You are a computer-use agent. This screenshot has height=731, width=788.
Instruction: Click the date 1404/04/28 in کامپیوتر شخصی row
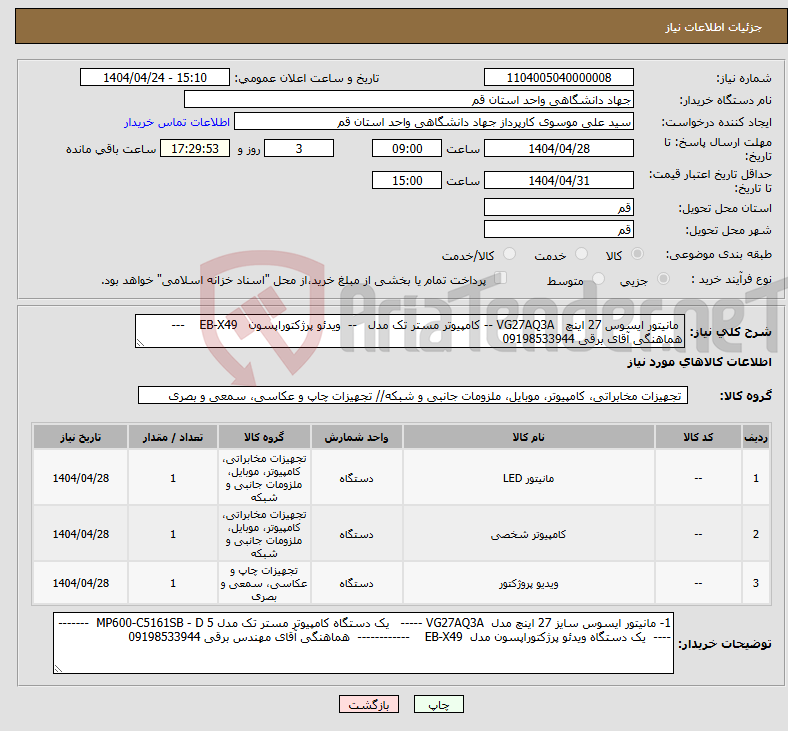[x=80, y=534]
